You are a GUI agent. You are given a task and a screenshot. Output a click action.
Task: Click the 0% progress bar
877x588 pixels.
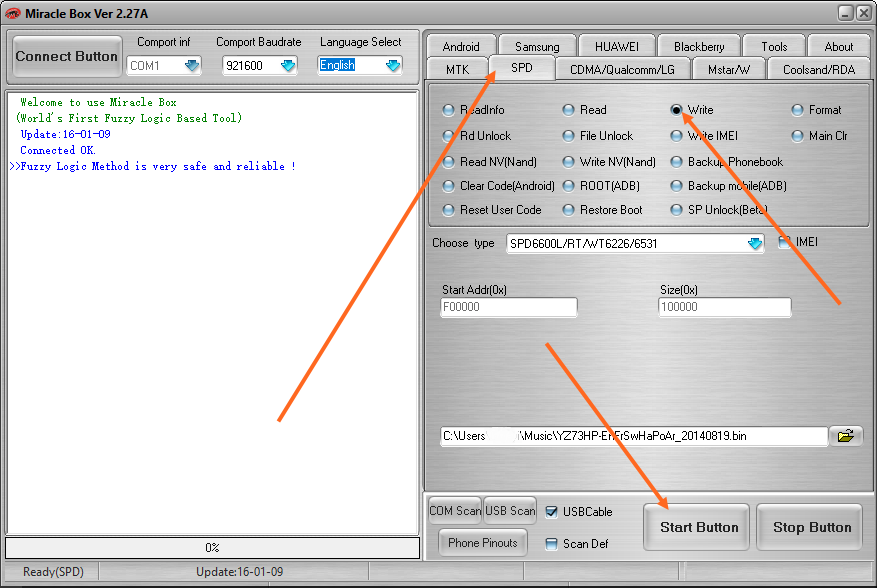tap(212, 547)
